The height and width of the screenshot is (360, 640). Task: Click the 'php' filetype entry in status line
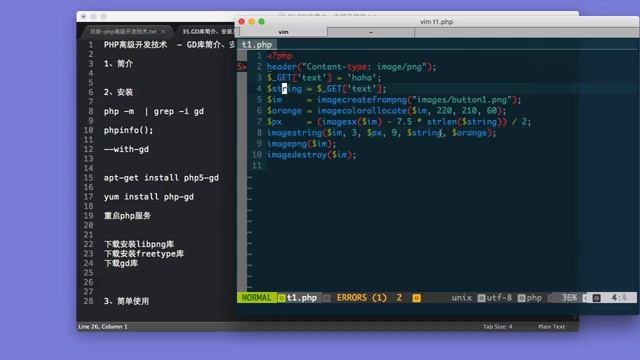click(534, 298)
